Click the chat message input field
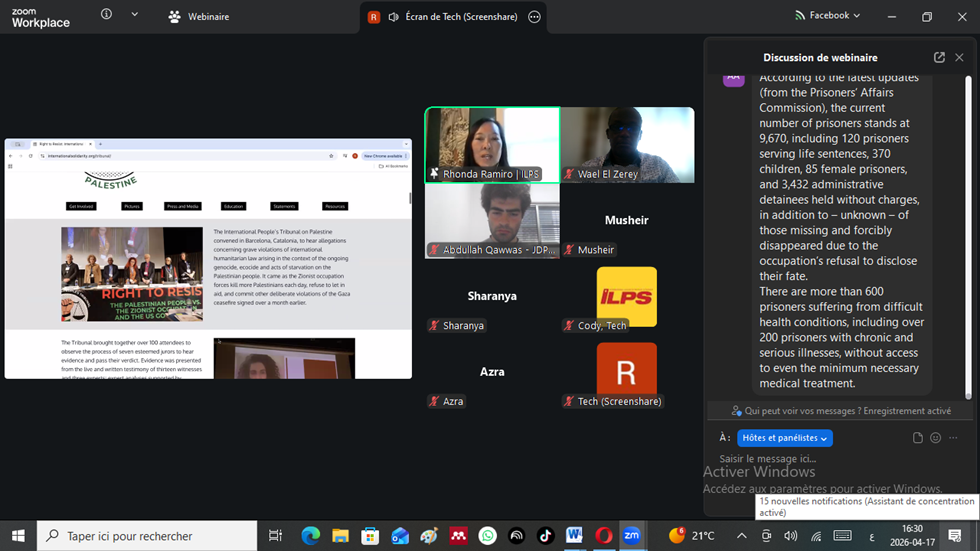 pyautogui.click(x=800, y=459)
